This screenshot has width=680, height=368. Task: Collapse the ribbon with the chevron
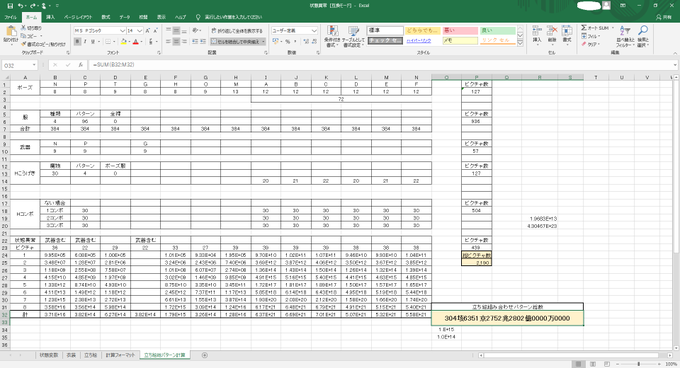coord(675,52)
